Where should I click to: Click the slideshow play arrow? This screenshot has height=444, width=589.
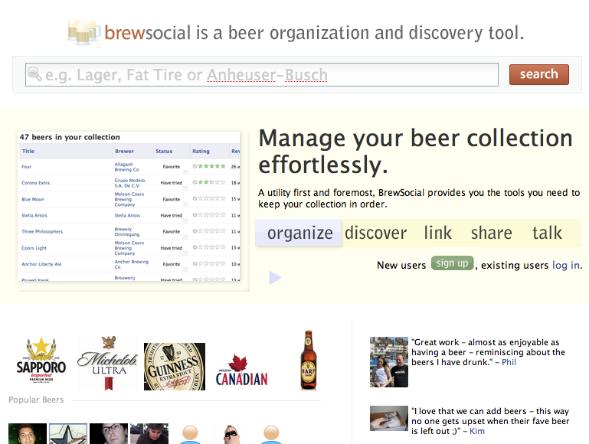pos(275,278)
